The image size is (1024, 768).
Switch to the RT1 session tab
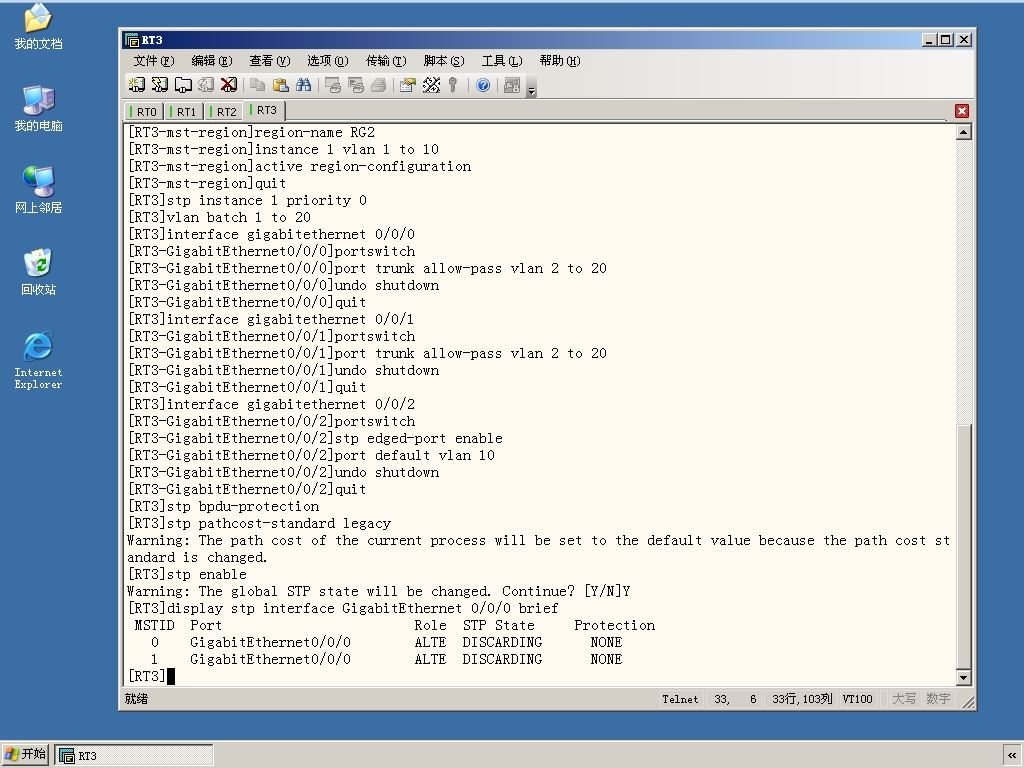pyautogui.click(x=183, y=112)
